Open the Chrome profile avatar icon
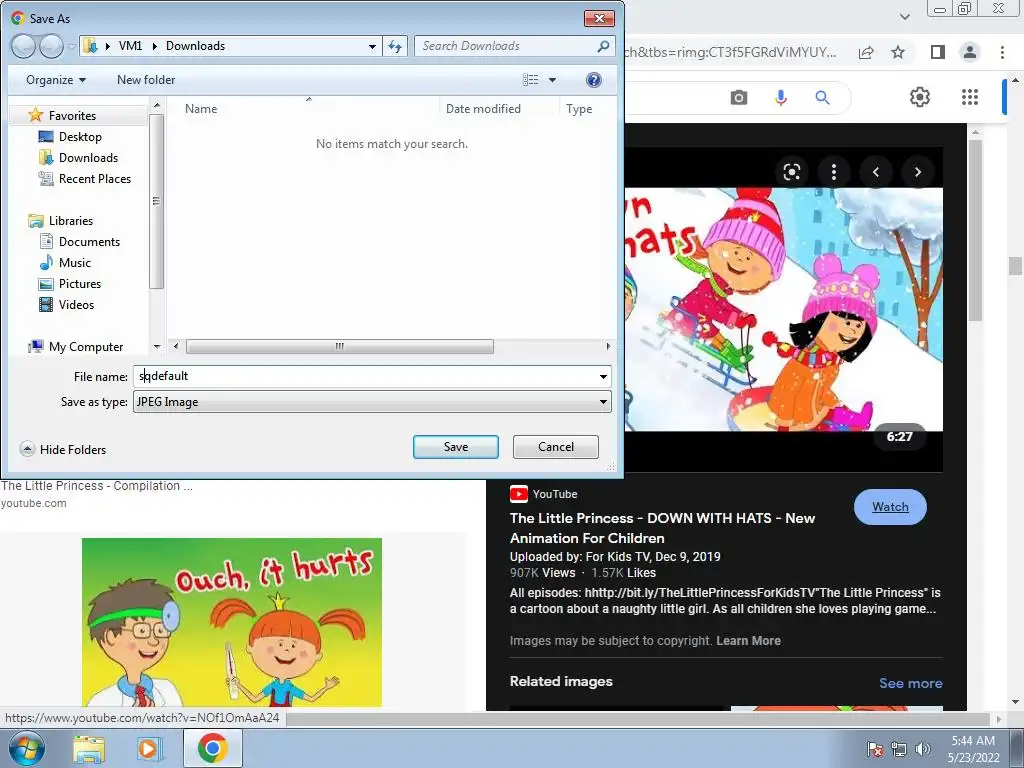Screen dimensions: 1024x768 [970, 52]
